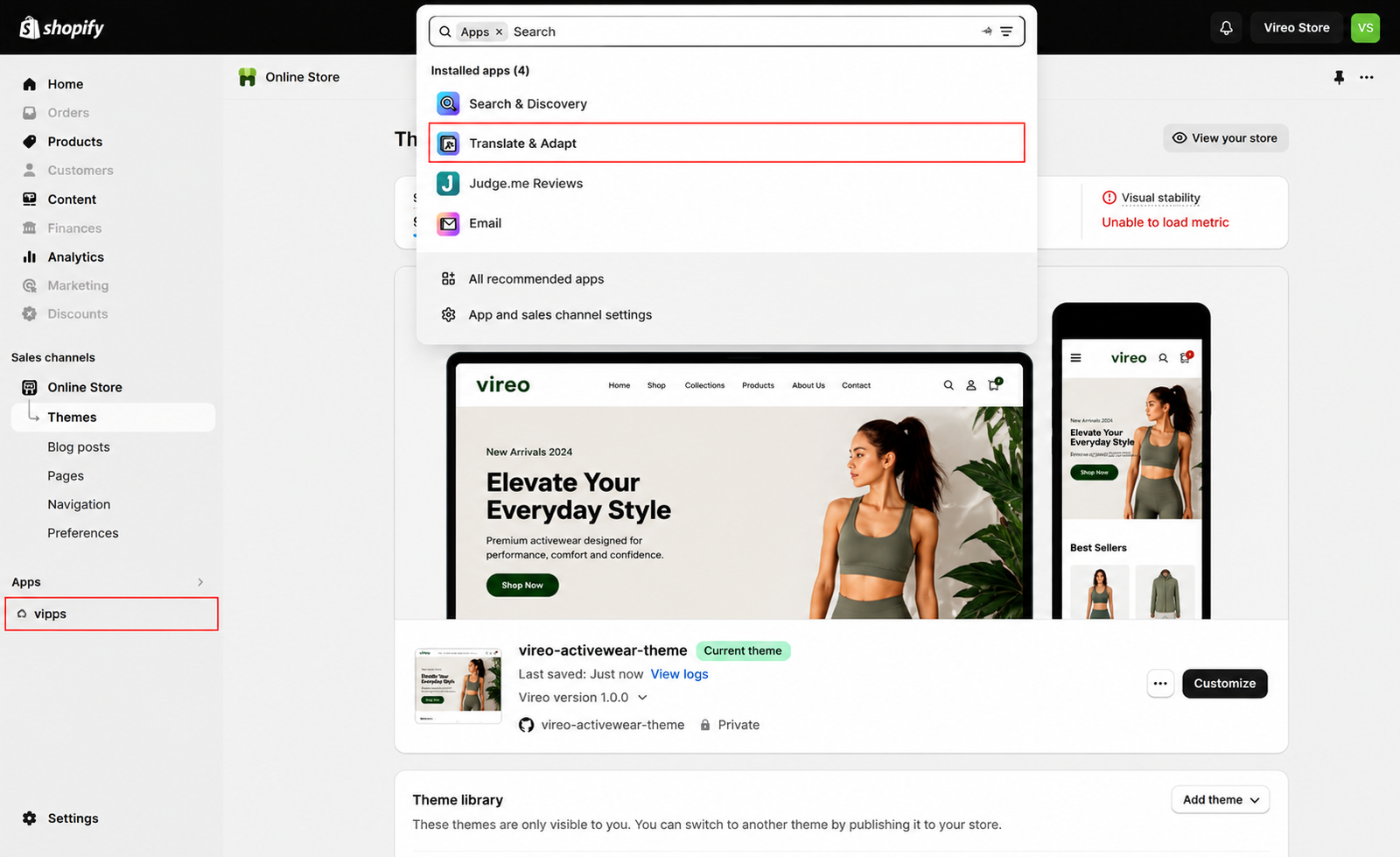Open the page more-actions ellipsis
The width and height of the screenshot is (1400, 857).
click(x=1367, y=77)
